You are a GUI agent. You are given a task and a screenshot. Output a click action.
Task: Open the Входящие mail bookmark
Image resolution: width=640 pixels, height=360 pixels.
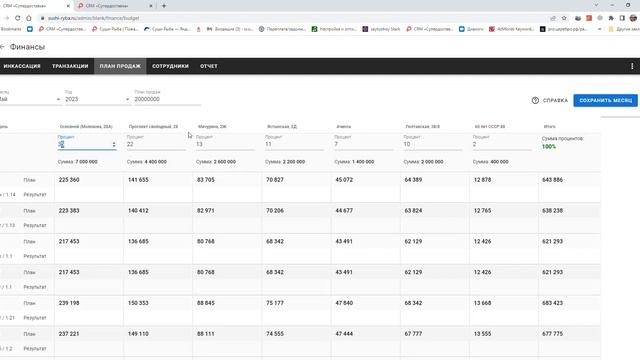pos(230,29)
